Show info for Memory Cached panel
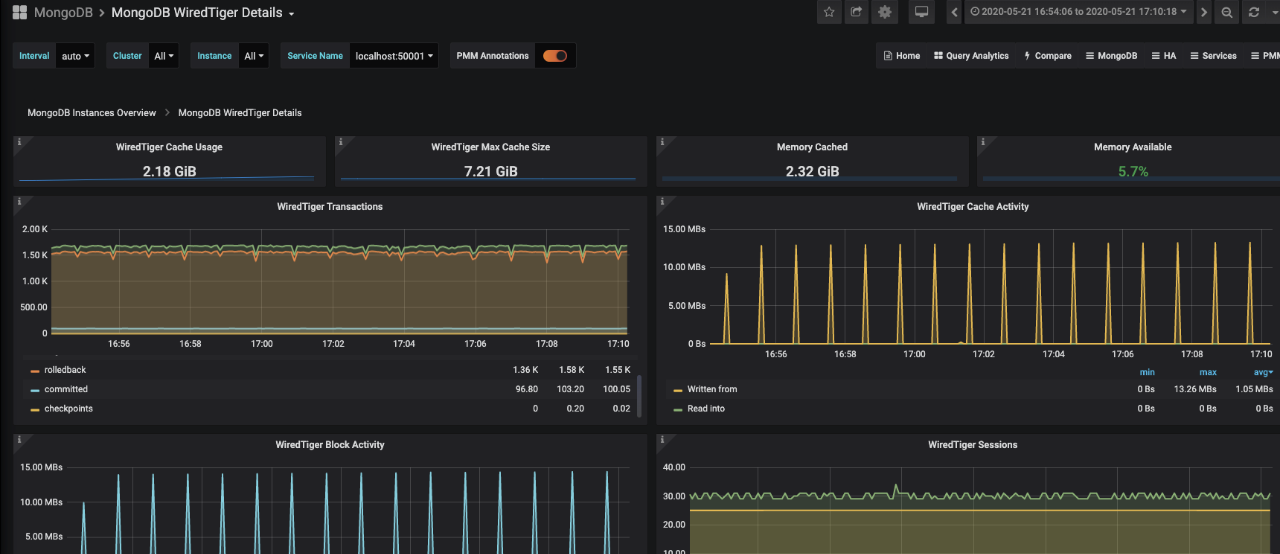 (x=661, y=142)
